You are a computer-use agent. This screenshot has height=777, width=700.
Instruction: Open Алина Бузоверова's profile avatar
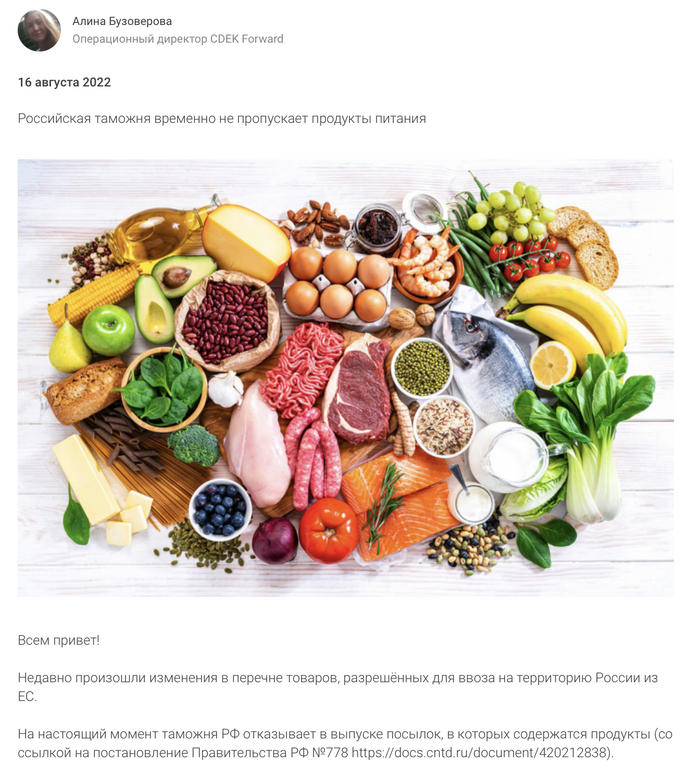39,30
